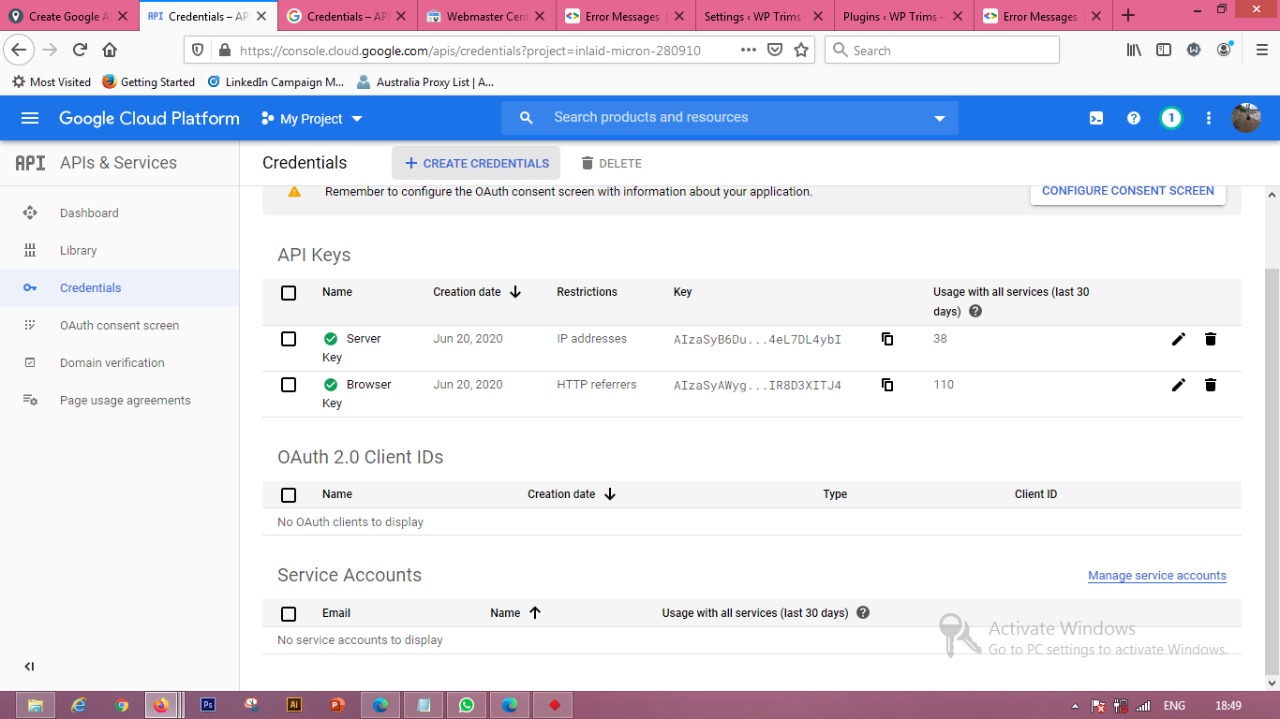Focus Search products and resources field
This screenshot has height=719, width=1280.
[730, 117]
